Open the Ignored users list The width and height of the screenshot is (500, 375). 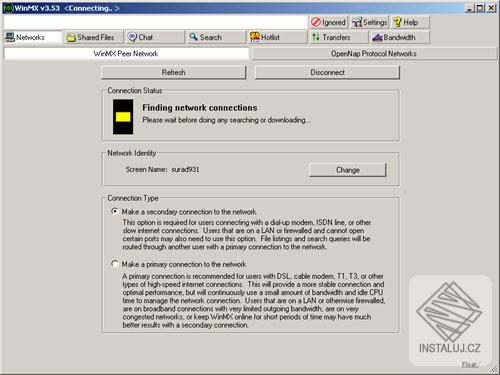pos(329,22)
